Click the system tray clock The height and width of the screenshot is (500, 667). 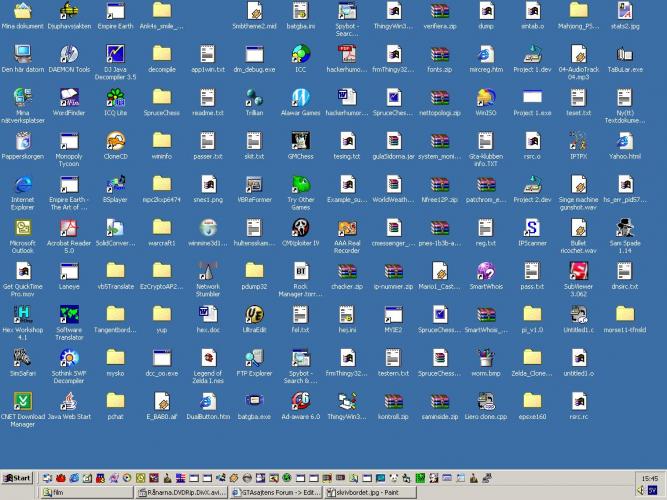coord(650,478)
